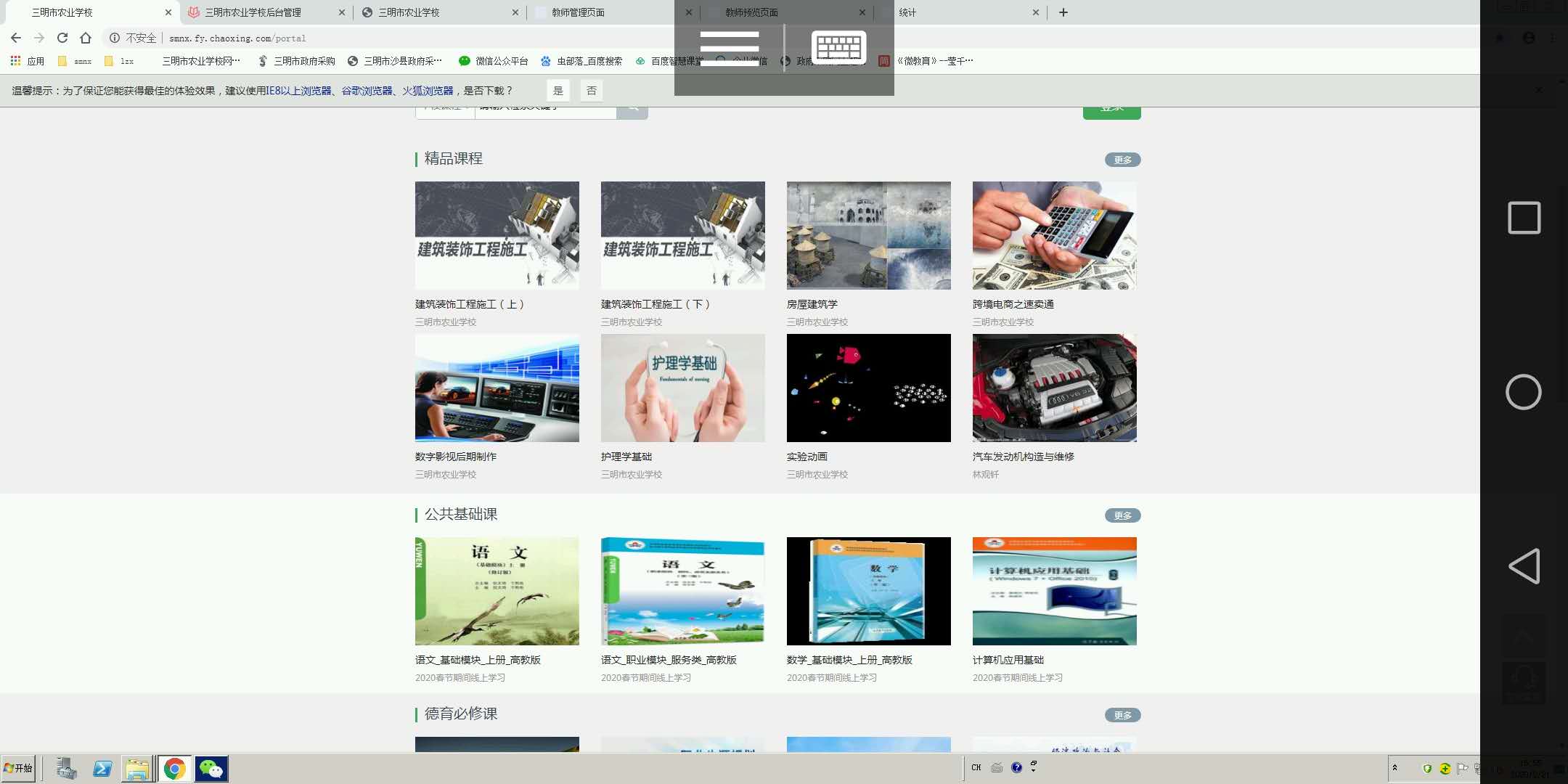Screen dimensions: 1568x784
Task: Open PowerShell from the taskbar
Action: 102,769
